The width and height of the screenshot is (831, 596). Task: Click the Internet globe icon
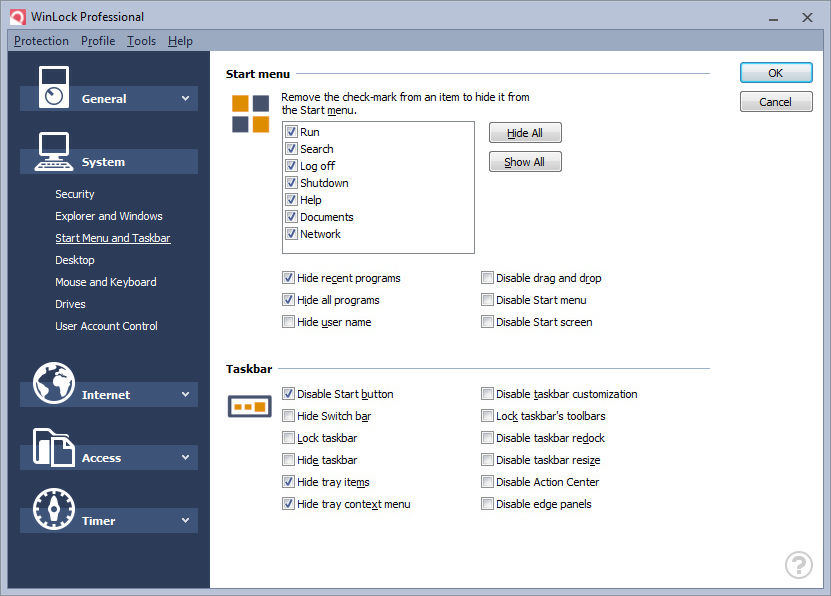(54, 383)
